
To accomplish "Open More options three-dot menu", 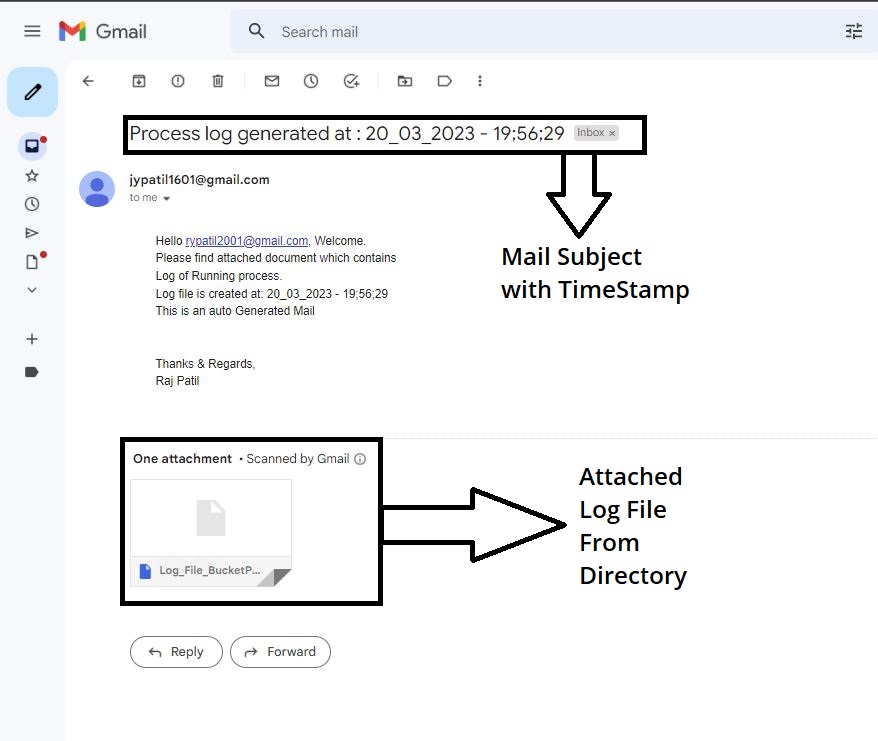I will tap(480, 81).
